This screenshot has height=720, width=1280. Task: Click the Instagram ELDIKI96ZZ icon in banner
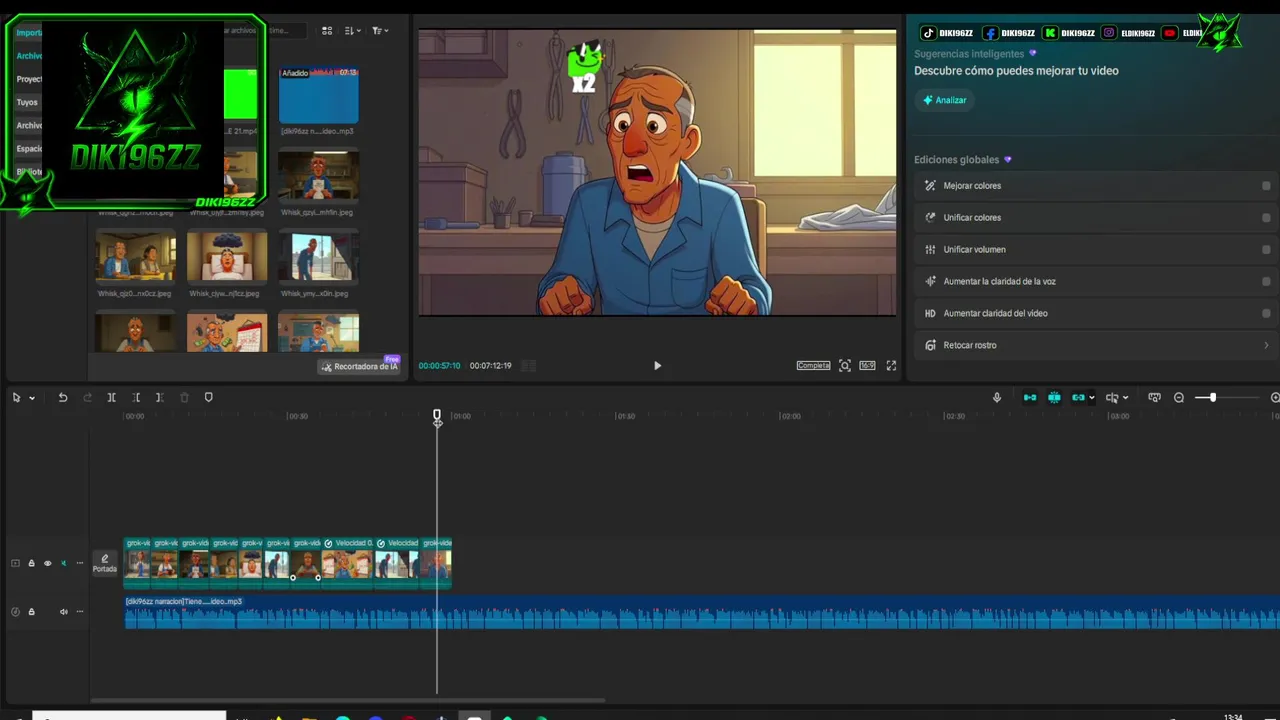click(1109, 33)
